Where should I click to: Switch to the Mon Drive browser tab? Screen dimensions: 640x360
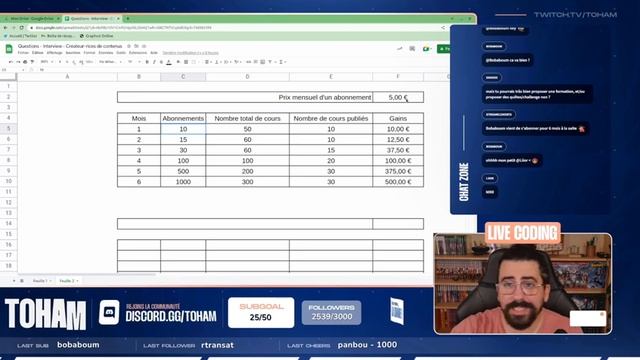(x=31, y=19)
